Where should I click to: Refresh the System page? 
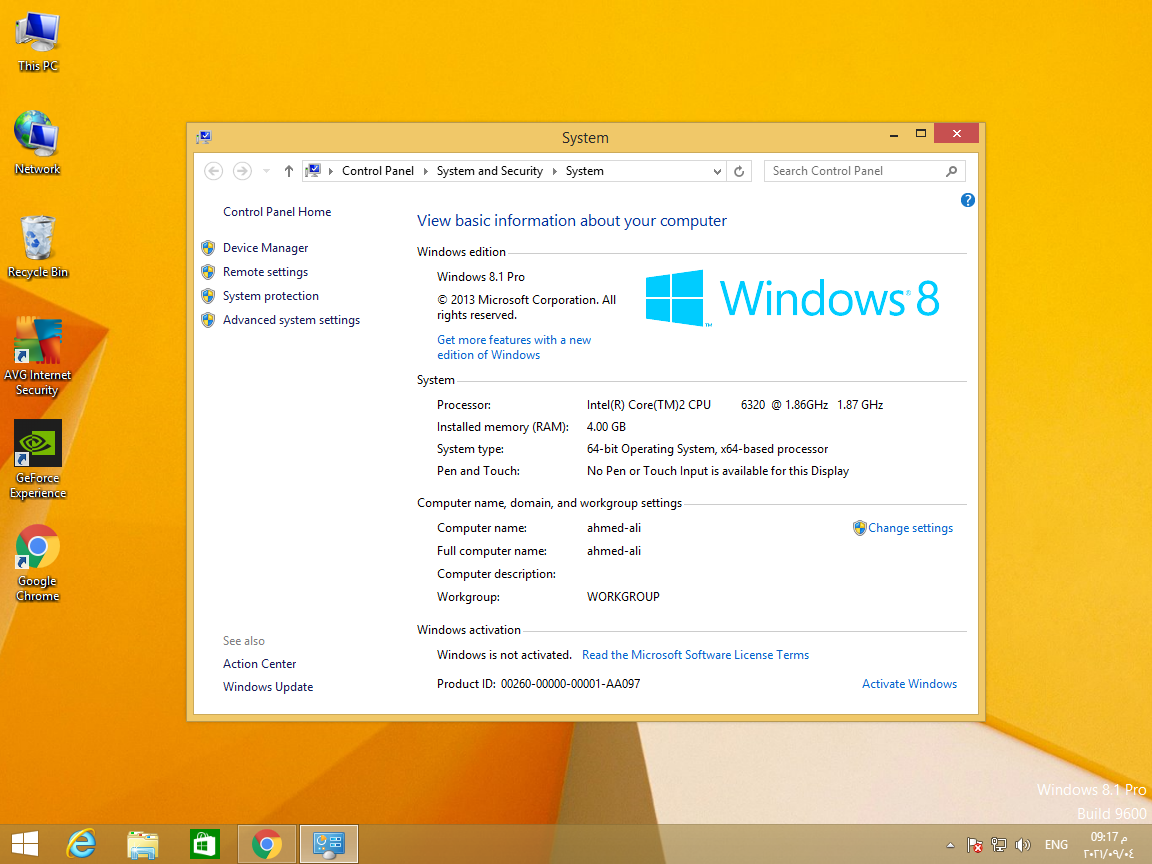739,171
